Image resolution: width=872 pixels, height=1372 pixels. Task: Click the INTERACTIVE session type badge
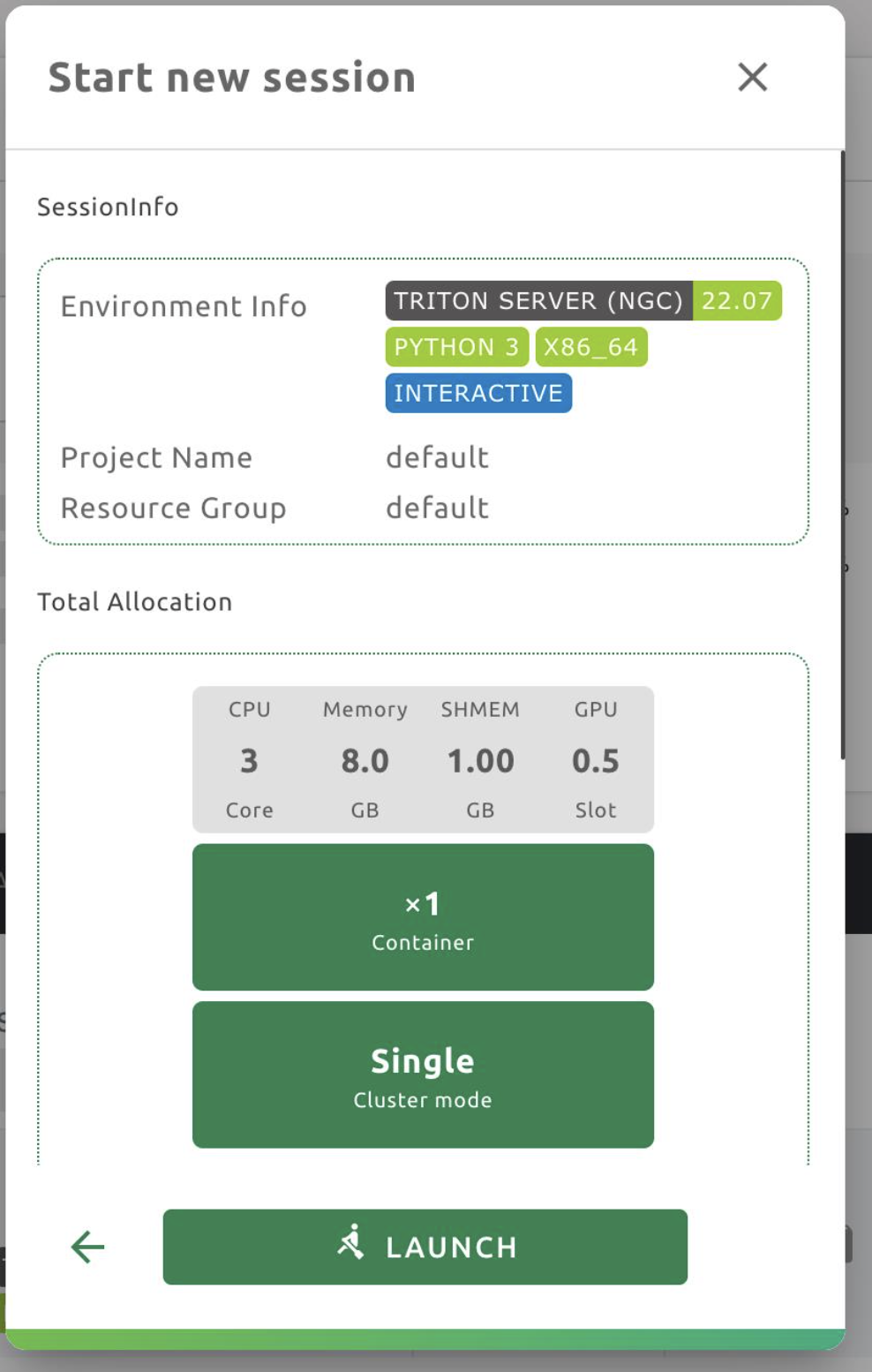pyautogui.click(x=477, y=393)
